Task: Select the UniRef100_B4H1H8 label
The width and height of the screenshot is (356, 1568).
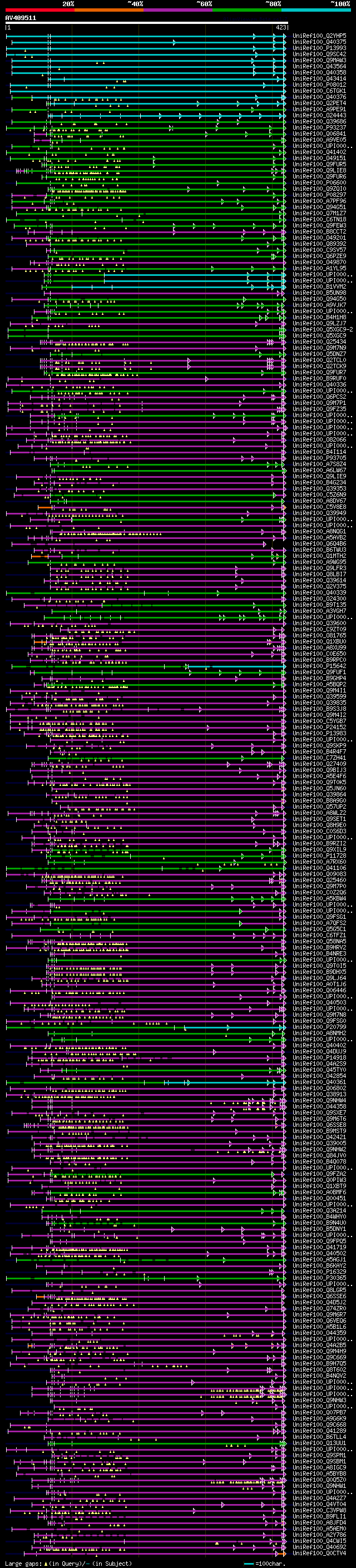Action: click(x=319, y=318)
